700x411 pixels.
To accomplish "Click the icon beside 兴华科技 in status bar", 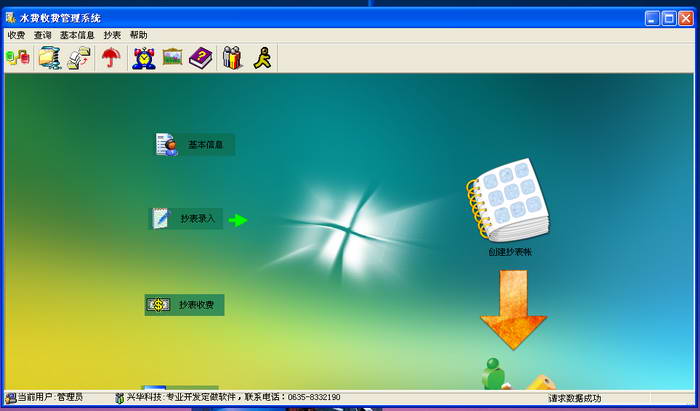I will pyautogui.click(x=120, y=398).
